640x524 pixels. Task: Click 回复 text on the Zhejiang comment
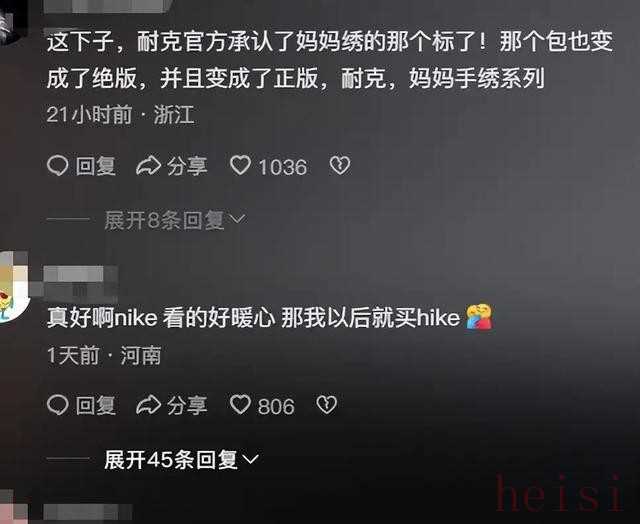tap(96, 166)
